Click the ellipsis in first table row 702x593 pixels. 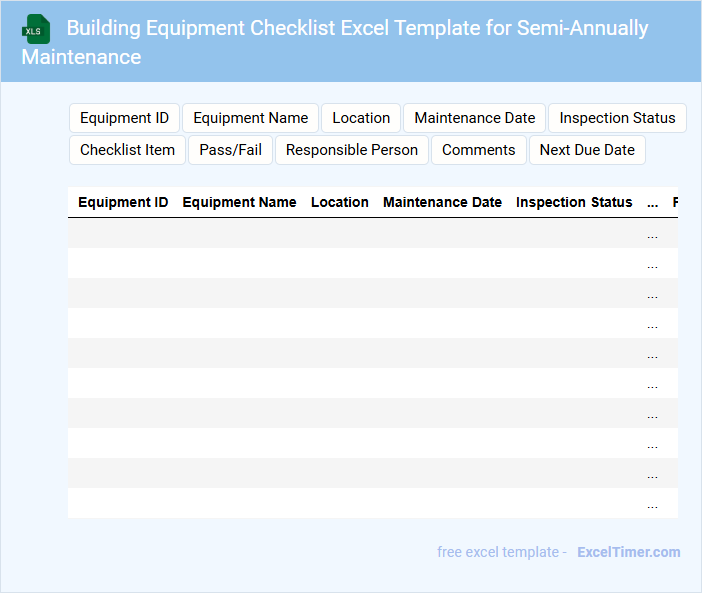tap(652, 234)
